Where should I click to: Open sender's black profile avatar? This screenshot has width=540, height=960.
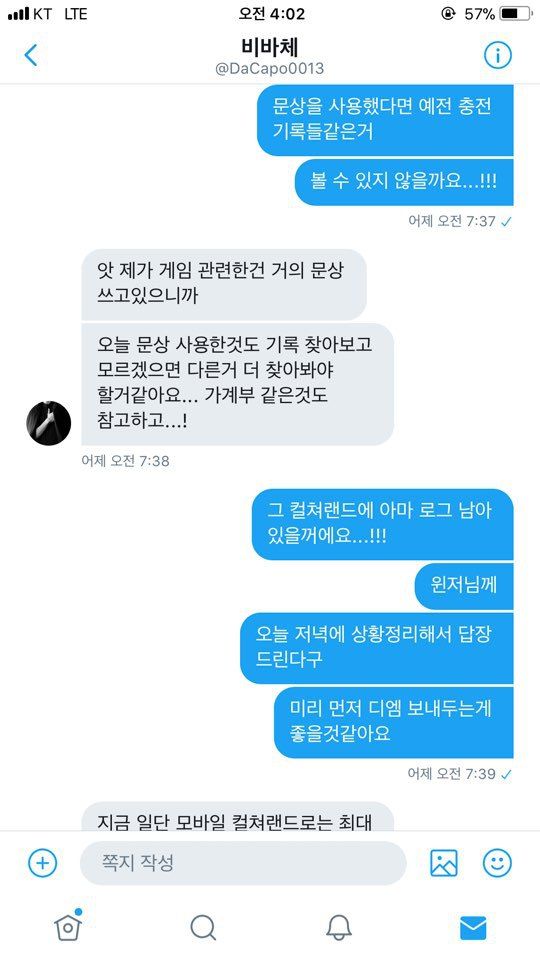tap(49, 423)
